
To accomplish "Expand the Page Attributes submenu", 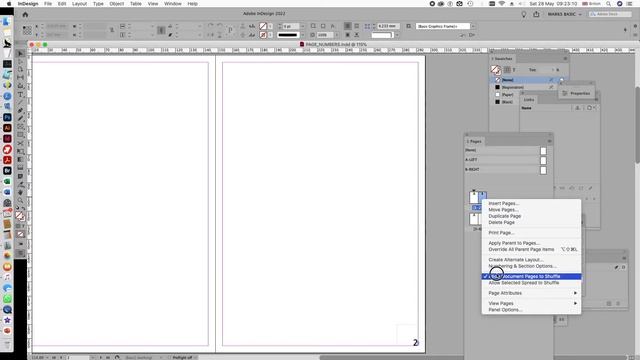I will click(x=531, y=293).
